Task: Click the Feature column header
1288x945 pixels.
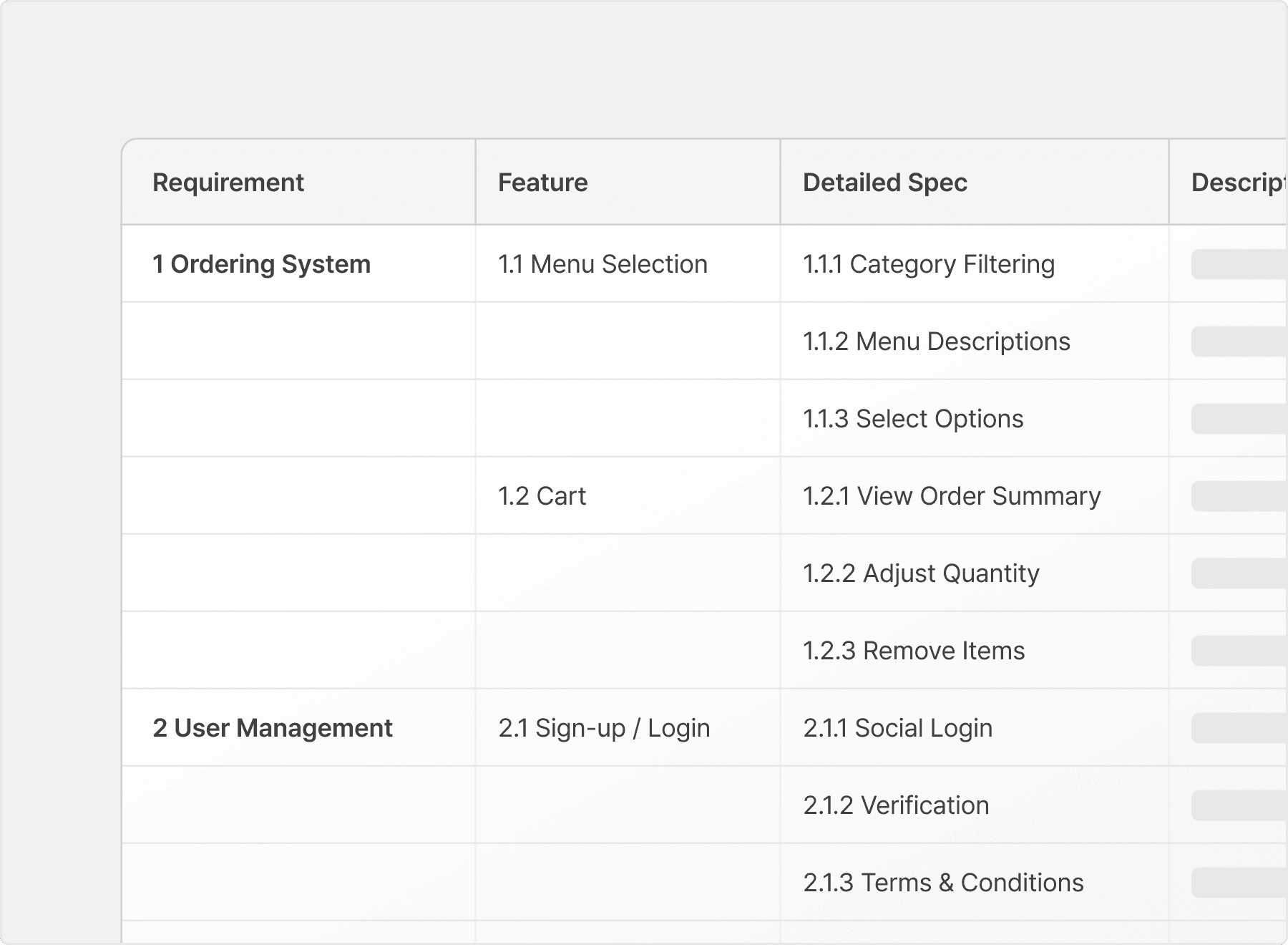Action: (628, 183)
